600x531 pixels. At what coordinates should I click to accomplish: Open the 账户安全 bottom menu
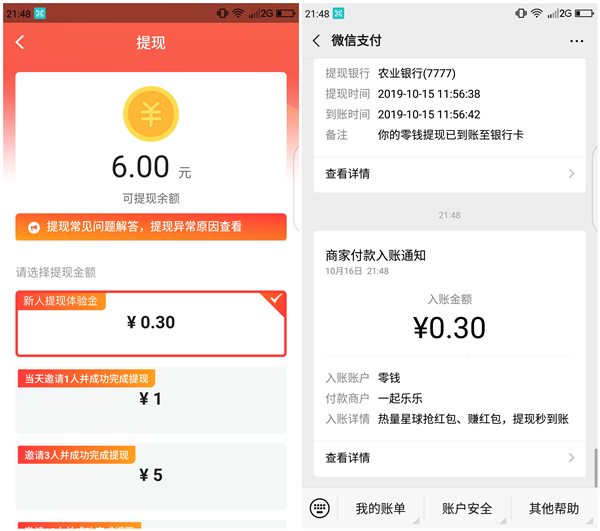pos(467,508)
